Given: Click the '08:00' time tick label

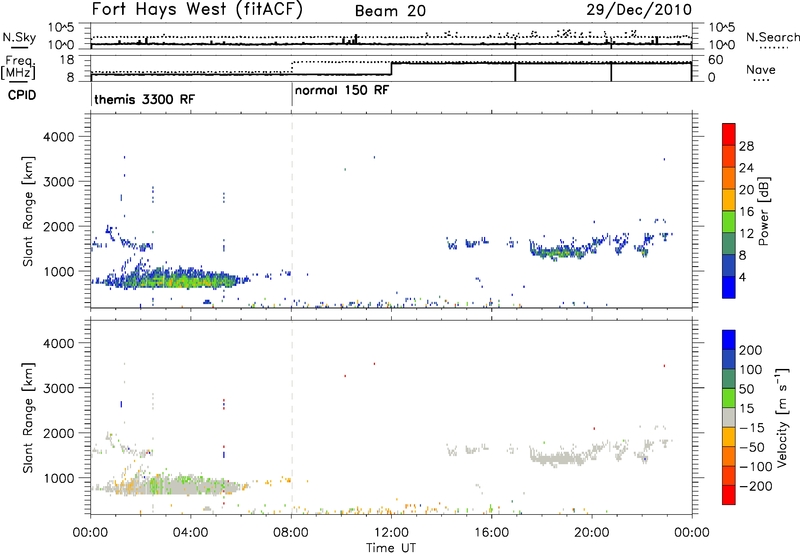Looking at the screenshot, I should tap(291, 533).
